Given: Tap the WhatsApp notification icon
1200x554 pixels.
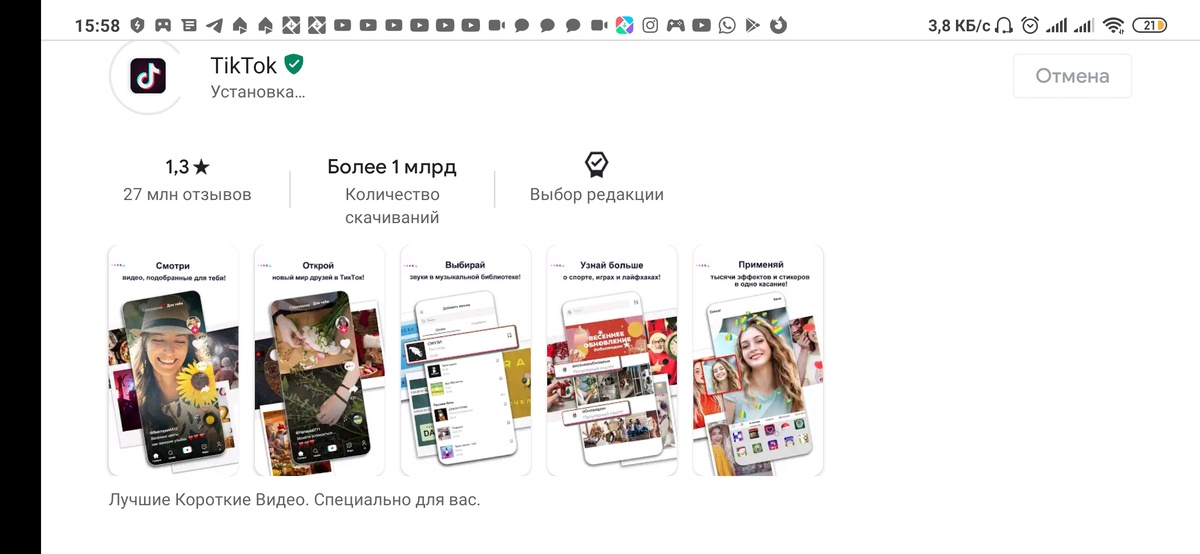Looking at the screenshot, I should [727, 25].
